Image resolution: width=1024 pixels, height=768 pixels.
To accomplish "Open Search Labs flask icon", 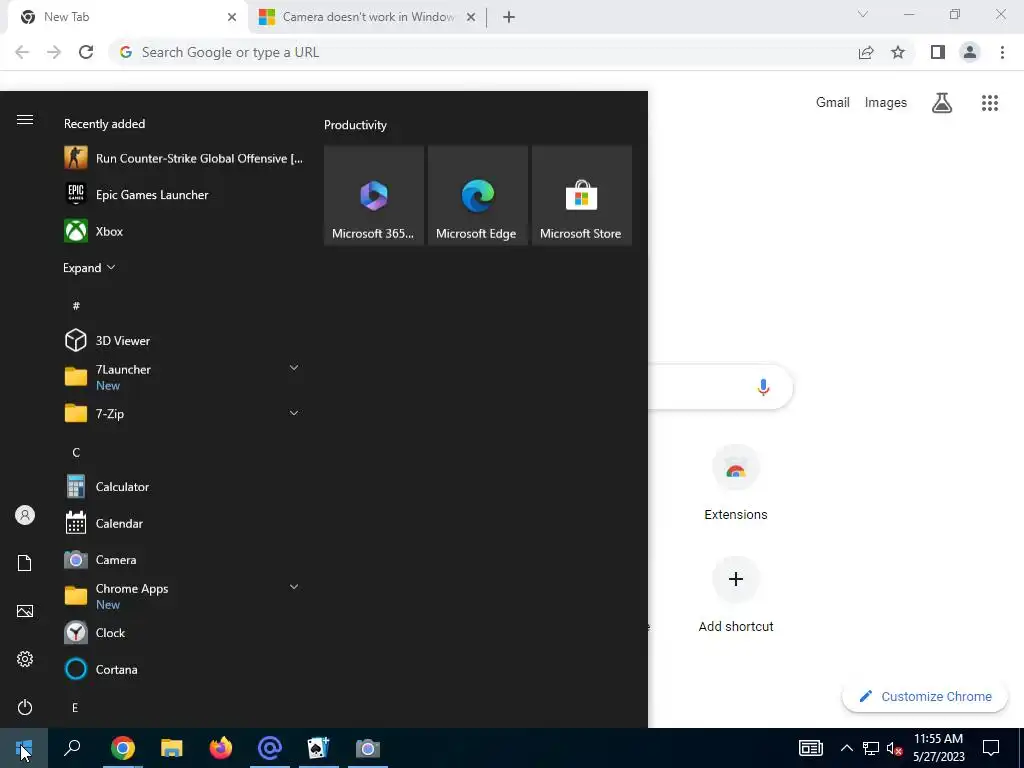I will point(942,103).
